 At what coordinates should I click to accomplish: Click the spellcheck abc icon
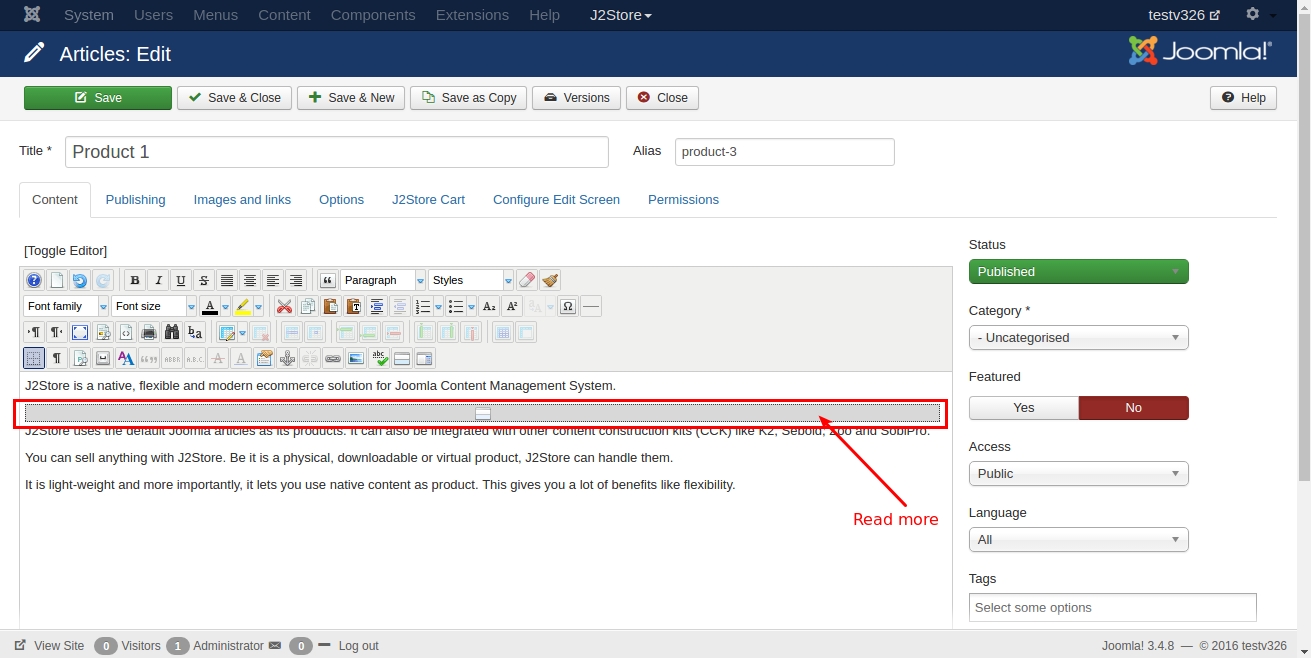(x=379, y=358)
